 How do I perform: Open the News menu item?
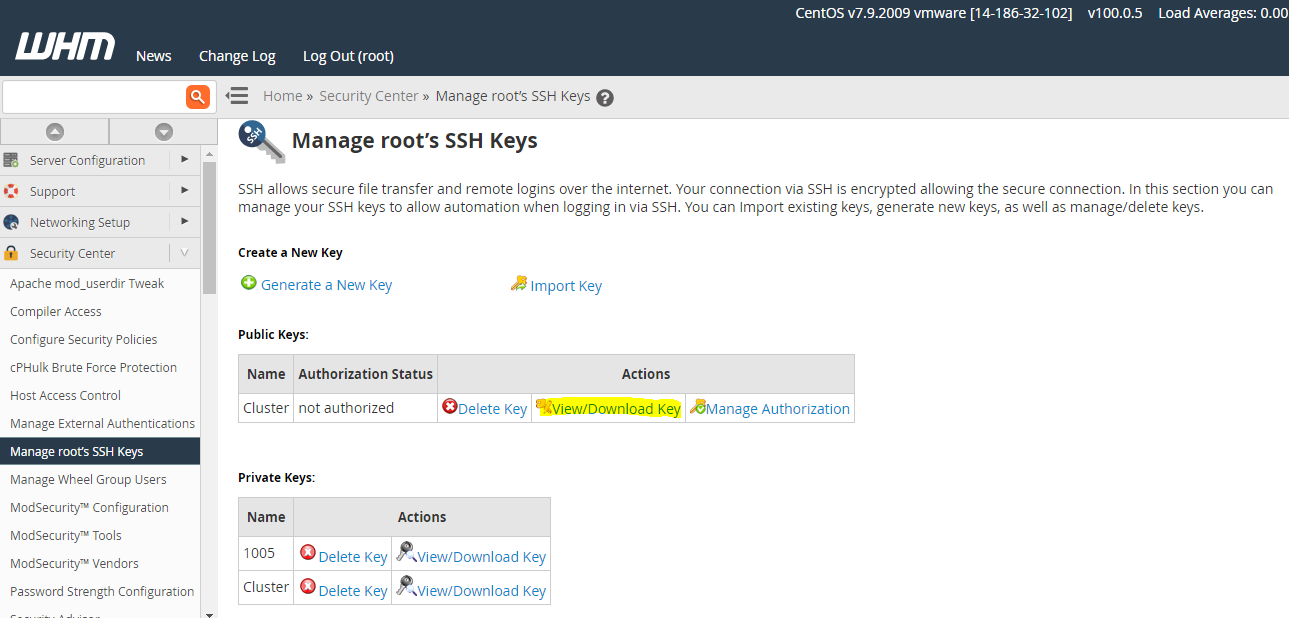154,56
